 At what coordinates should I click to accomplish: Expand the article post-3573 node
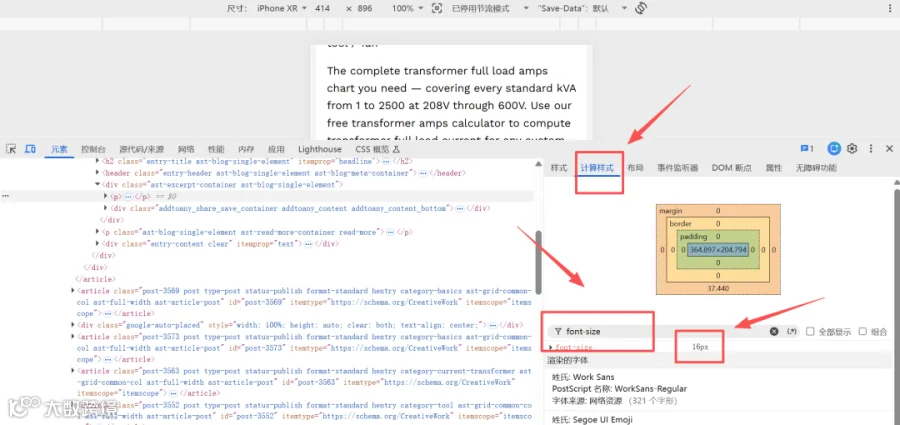[x=72, y=337]
